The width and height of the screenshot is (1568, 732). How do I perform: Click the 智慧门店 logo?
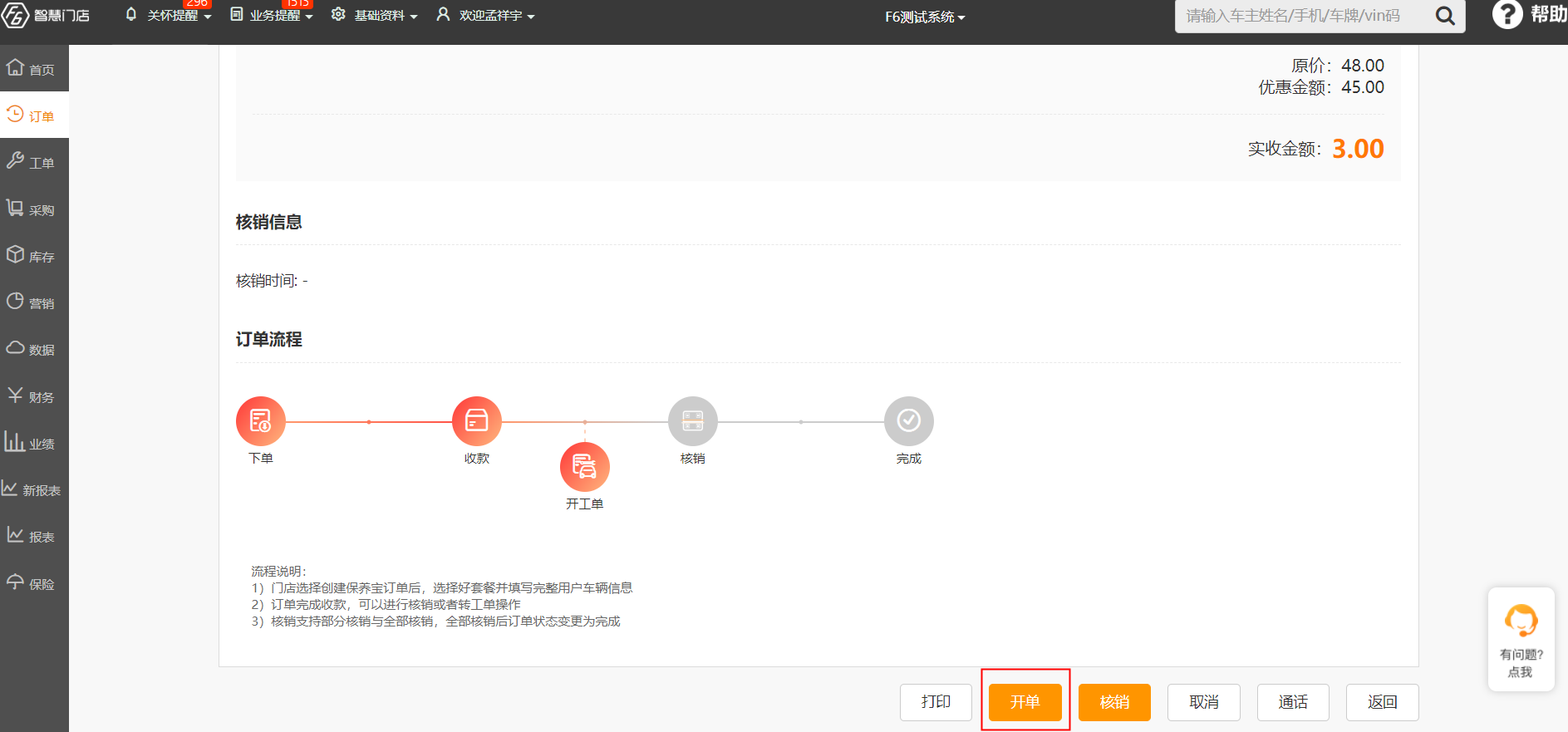pos(46,16)
